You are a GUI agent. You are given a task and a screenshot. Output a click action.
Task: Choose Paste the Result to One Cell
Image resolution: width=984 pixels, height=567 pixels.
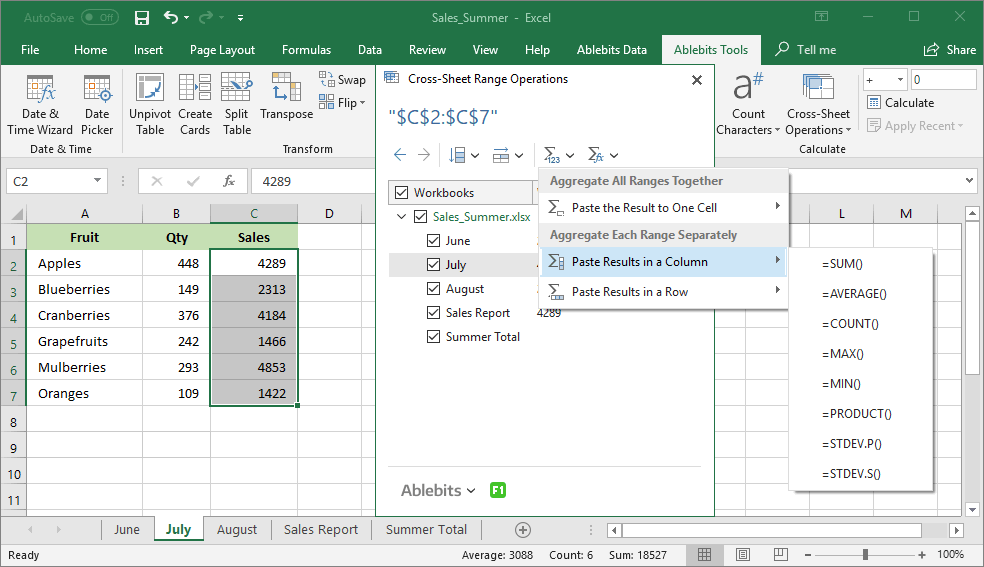(663, 208)
